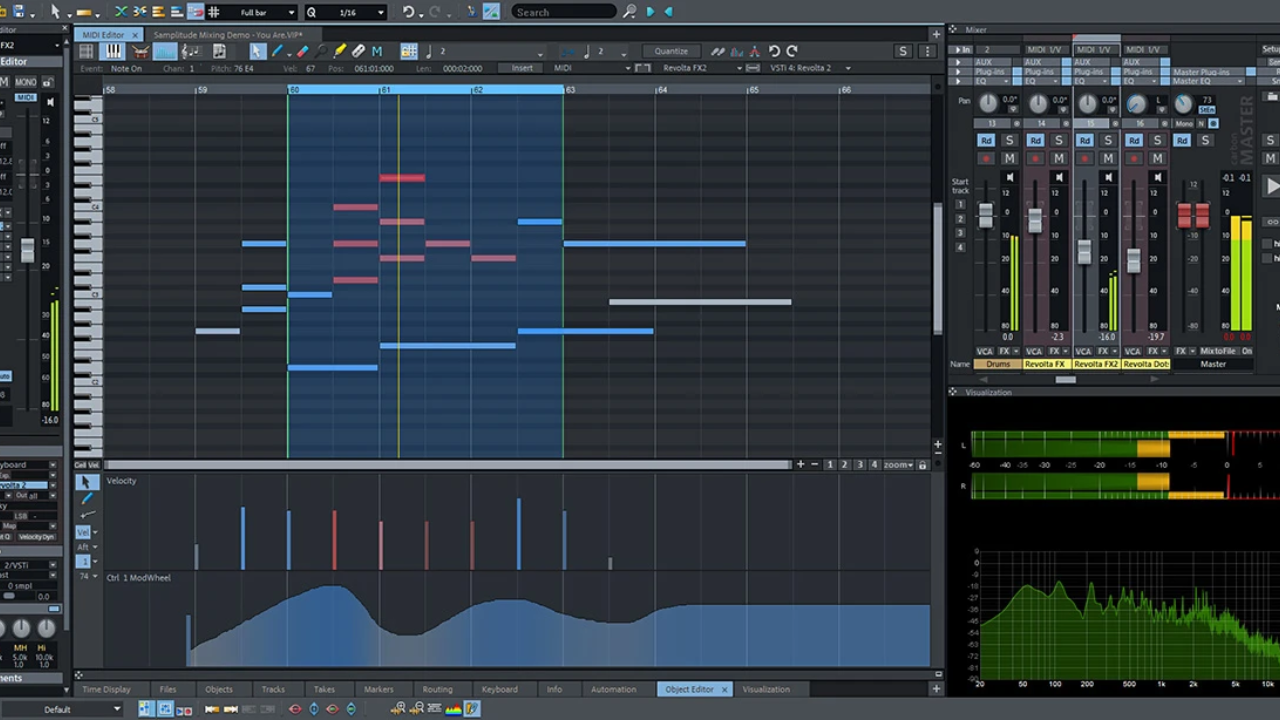Toggle the grid lines icon in top toolbar
Viewport: 1280px width, 720px height.
tap(213, 12)
